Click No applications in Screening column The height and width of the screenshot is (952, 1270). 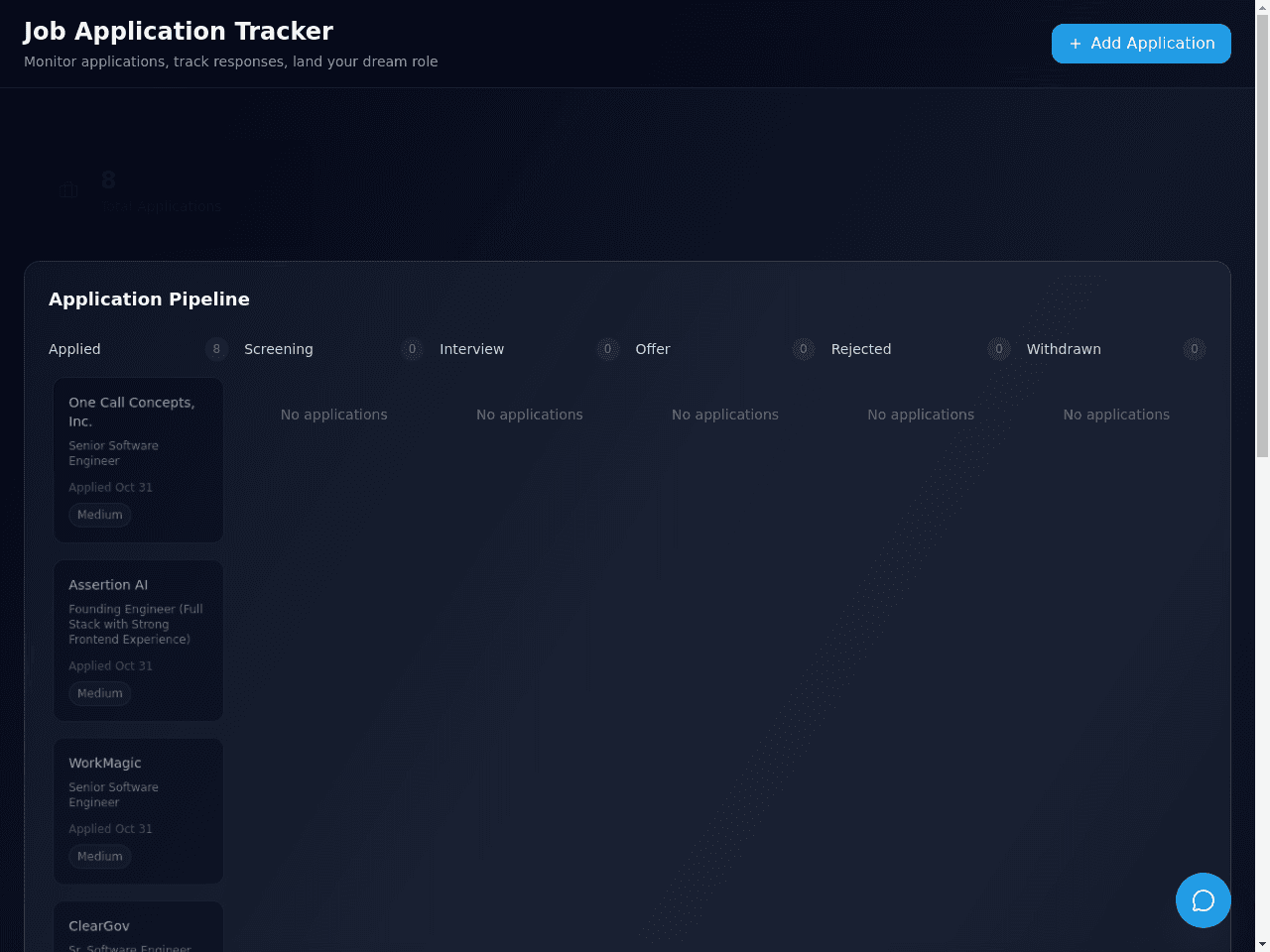334,415
